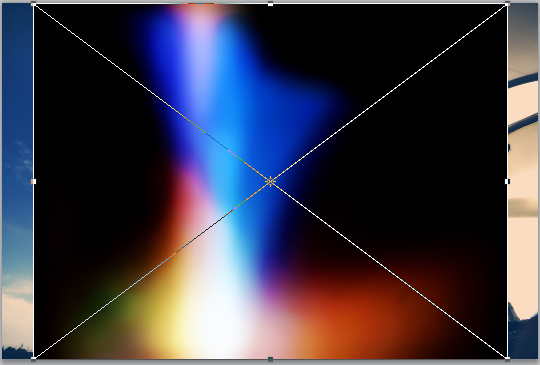The height and width of the screenshot is (365, 540).
Task: Click the transform center reference point
Action: click(x=270, y=181)
